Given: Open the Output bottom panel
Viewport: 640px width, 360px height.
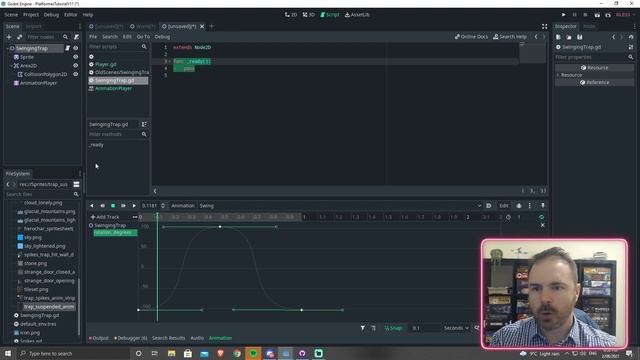Looking at the screenshot, I should 99,338.
